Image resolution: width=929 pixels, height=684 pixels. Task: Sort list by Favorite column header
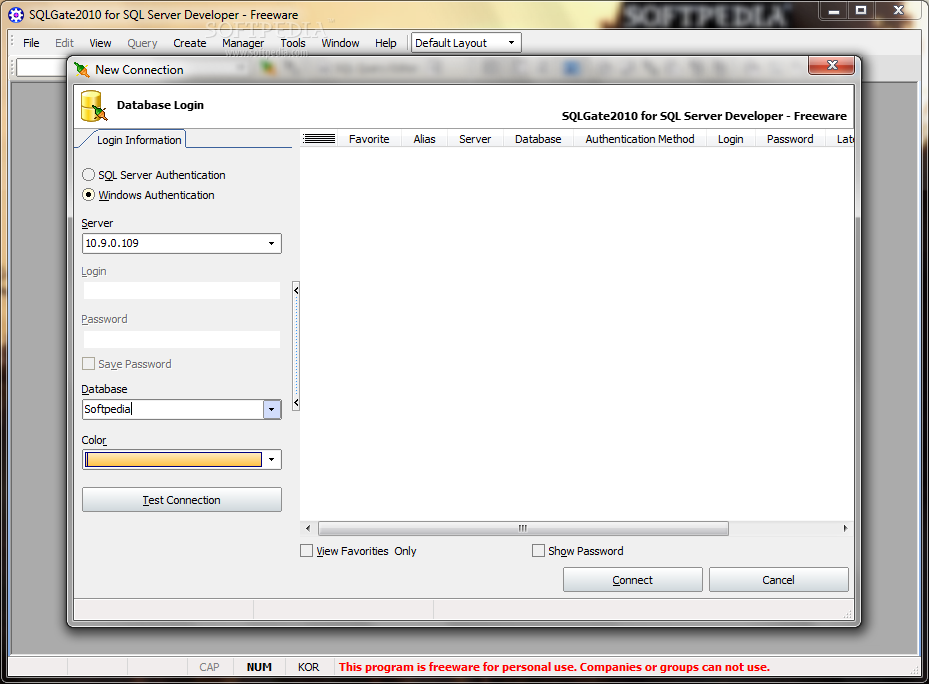(369, 139)
